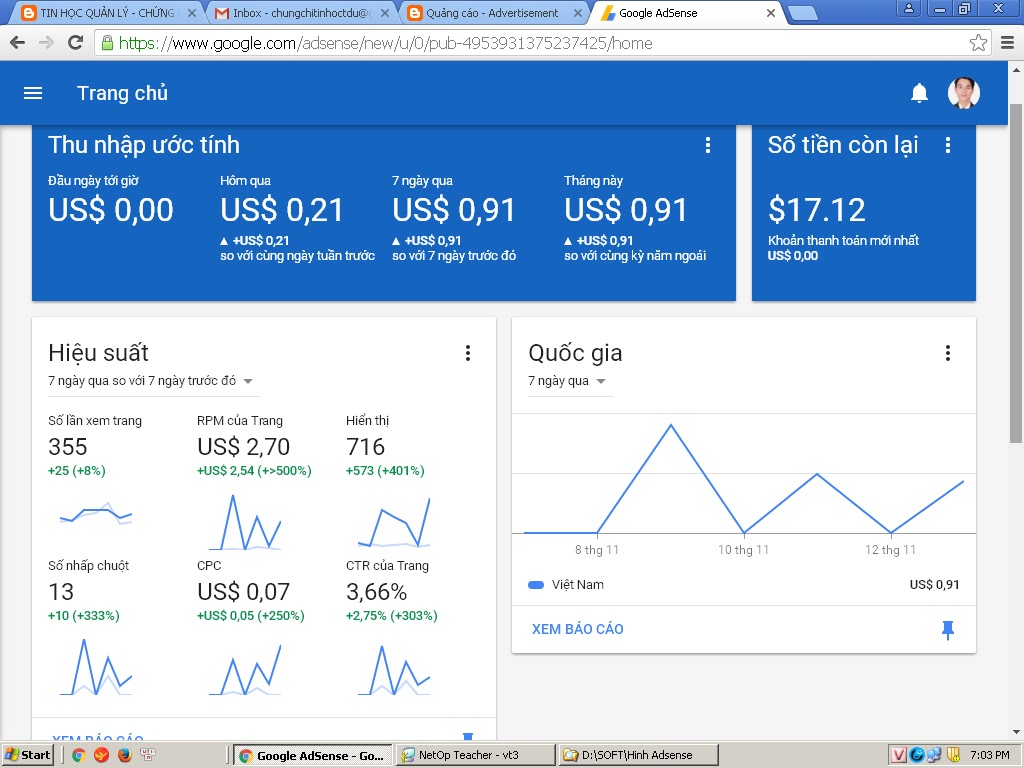This screenshot has width=1024, height=768.
Task: Switch to TIN HỌC QUẢN LÝ tab
Action: pos(107,13)
